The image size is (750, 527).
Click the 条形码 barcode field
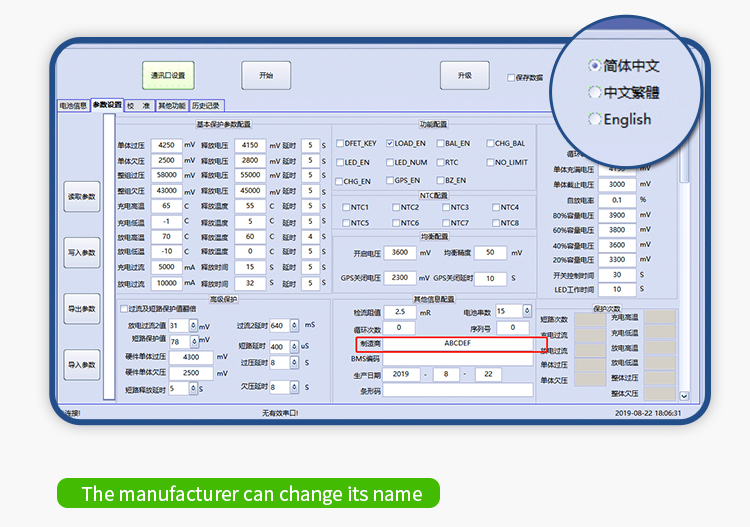click(457, 390)
